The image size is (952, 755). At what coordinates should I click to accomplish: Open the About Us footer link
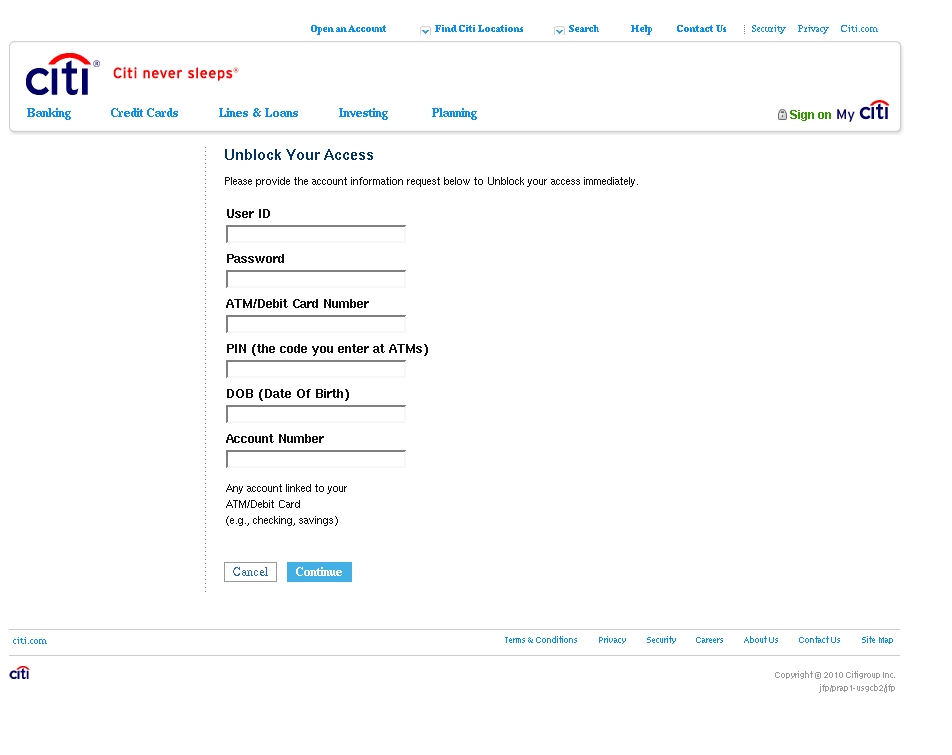click(x=761, y=640)
